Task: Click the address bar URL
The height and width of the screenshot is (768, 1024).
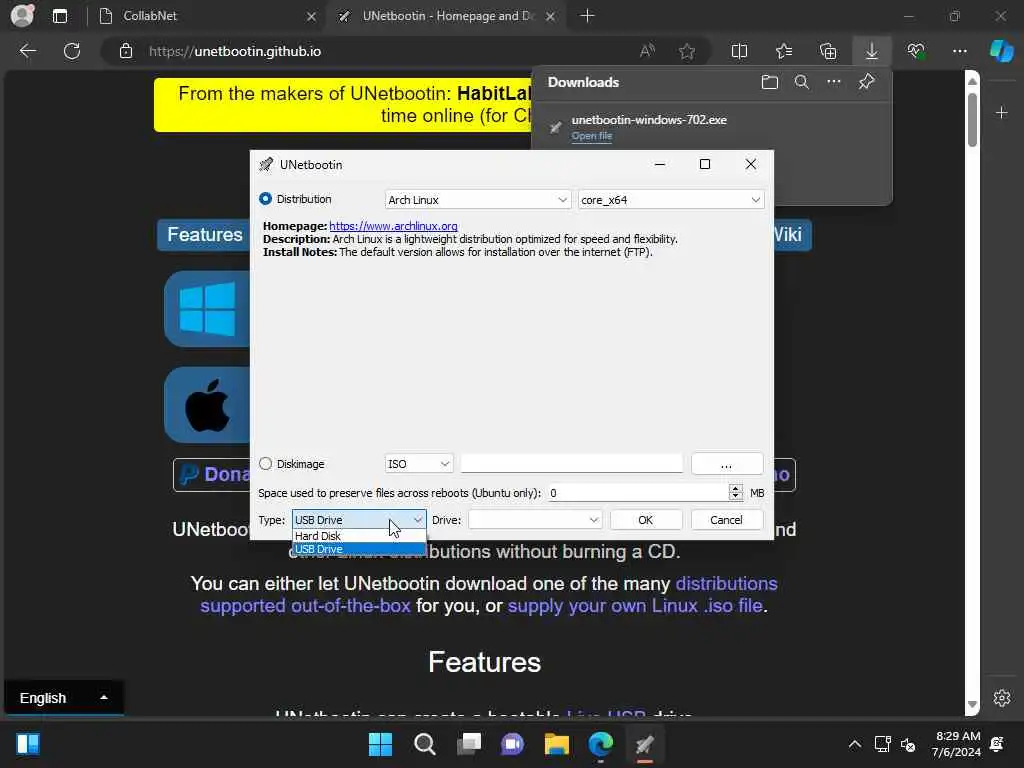Action: coord(235,51)
